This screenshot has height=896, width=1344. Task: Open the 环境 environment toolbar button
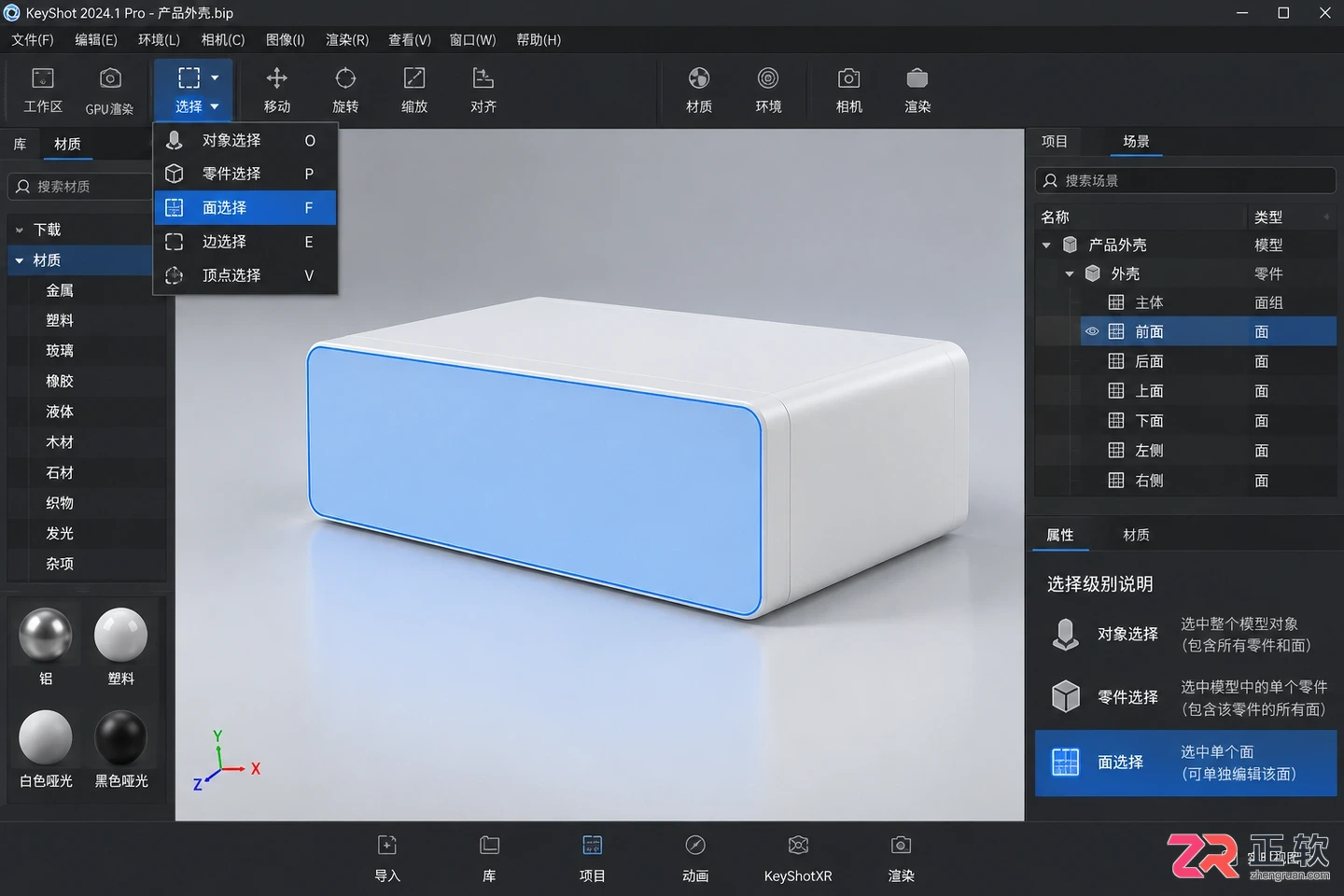tap(768, 91)
